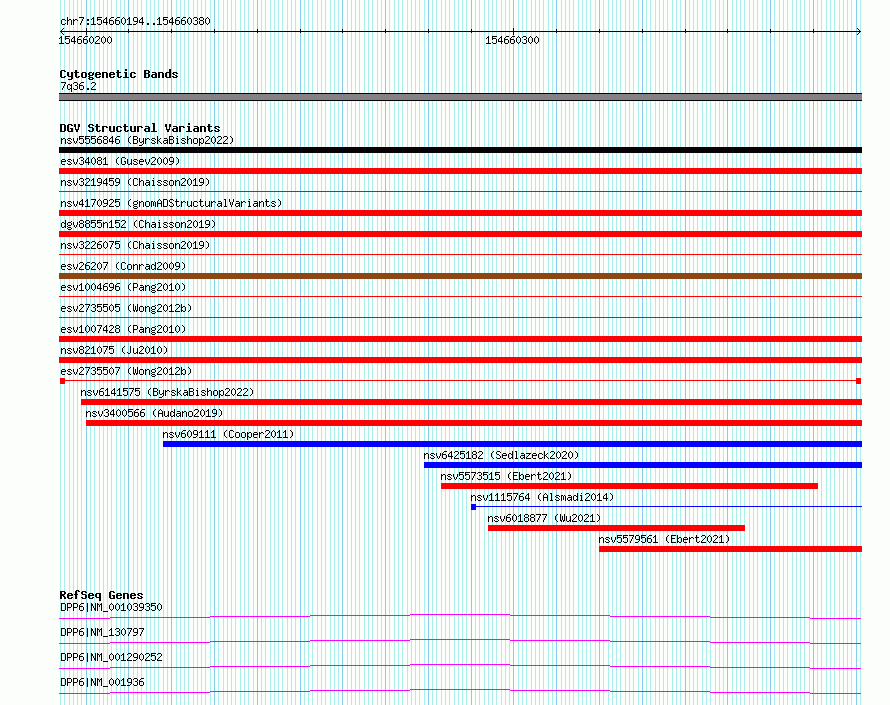Click DPP6|NM_130797 transcript label

click(102, 632)
